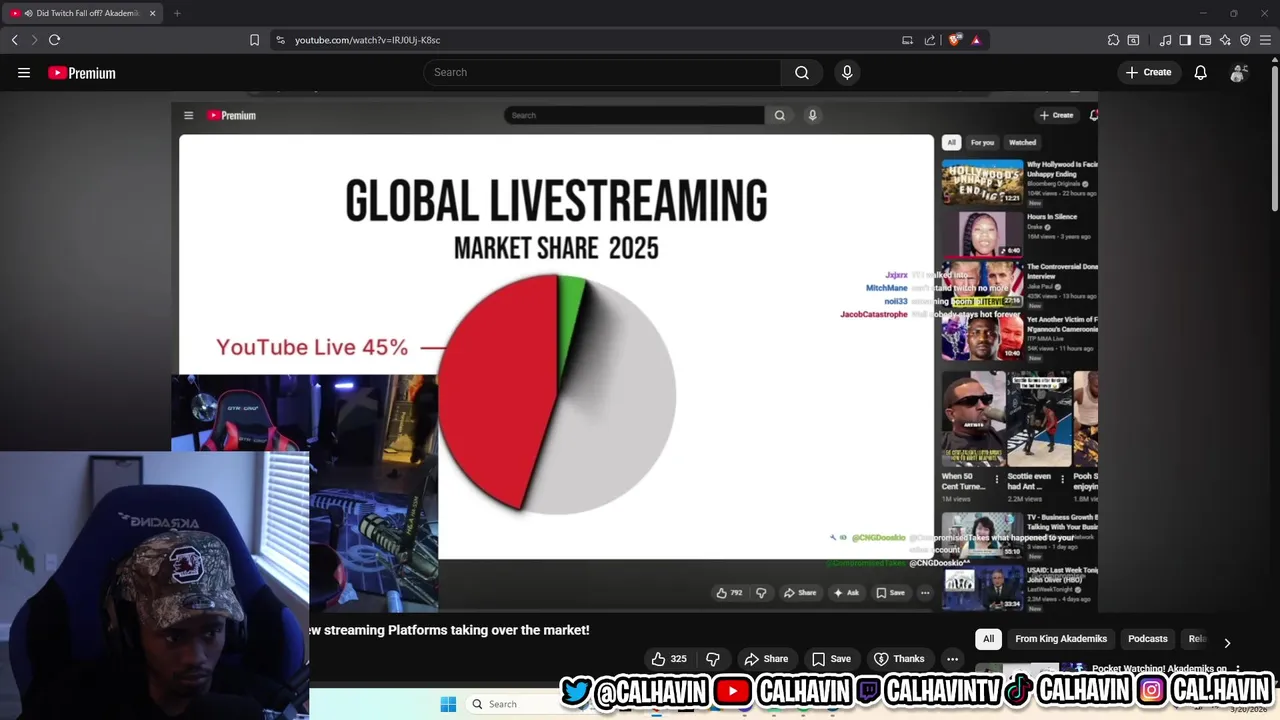Viewport: 1280px width, 720px height.
Task: Go back to the previous page
Action: [14, 40]
